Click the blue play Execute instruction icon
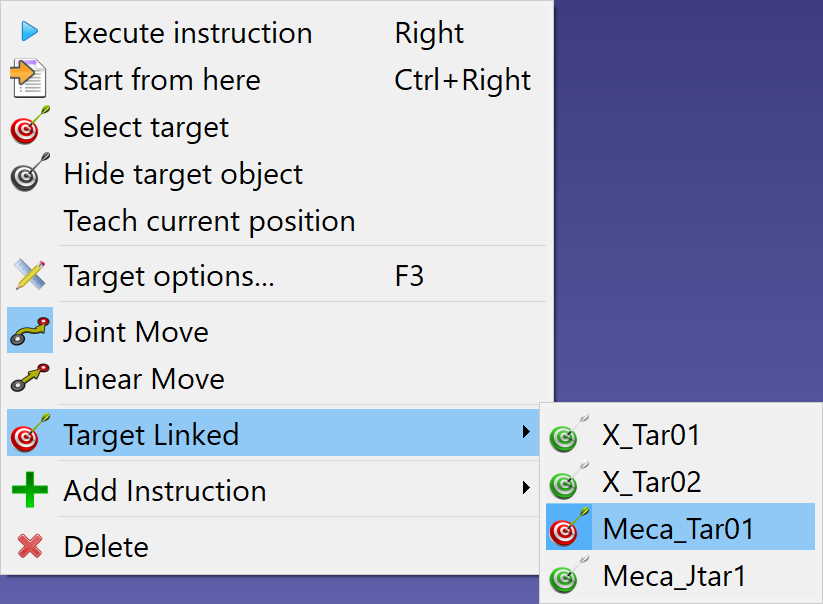The image size is (823, 604). 29,32
